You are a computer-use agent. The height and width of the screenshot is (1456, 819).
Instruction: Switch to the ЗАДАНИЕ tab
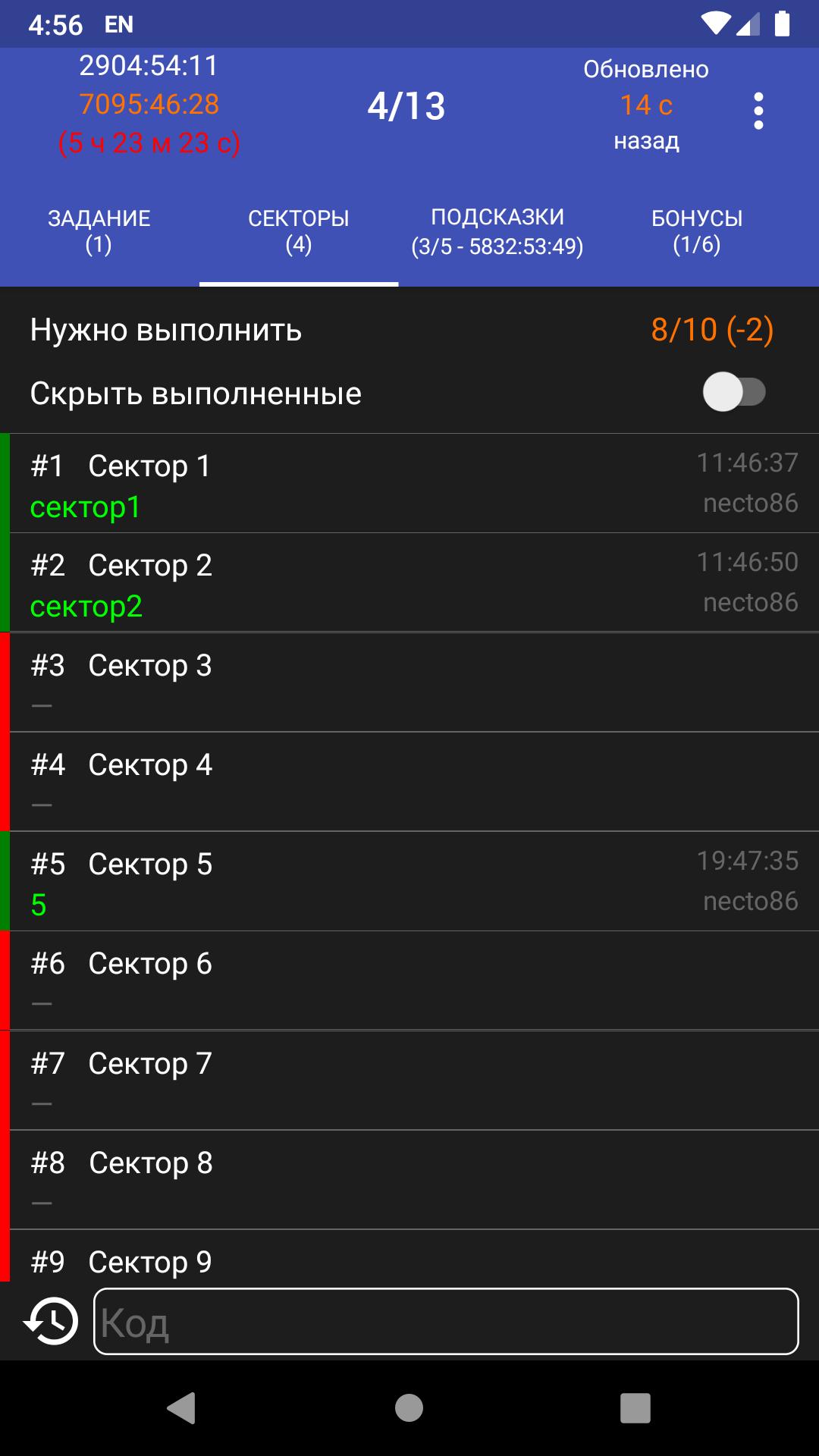click(x=99, y=231)
